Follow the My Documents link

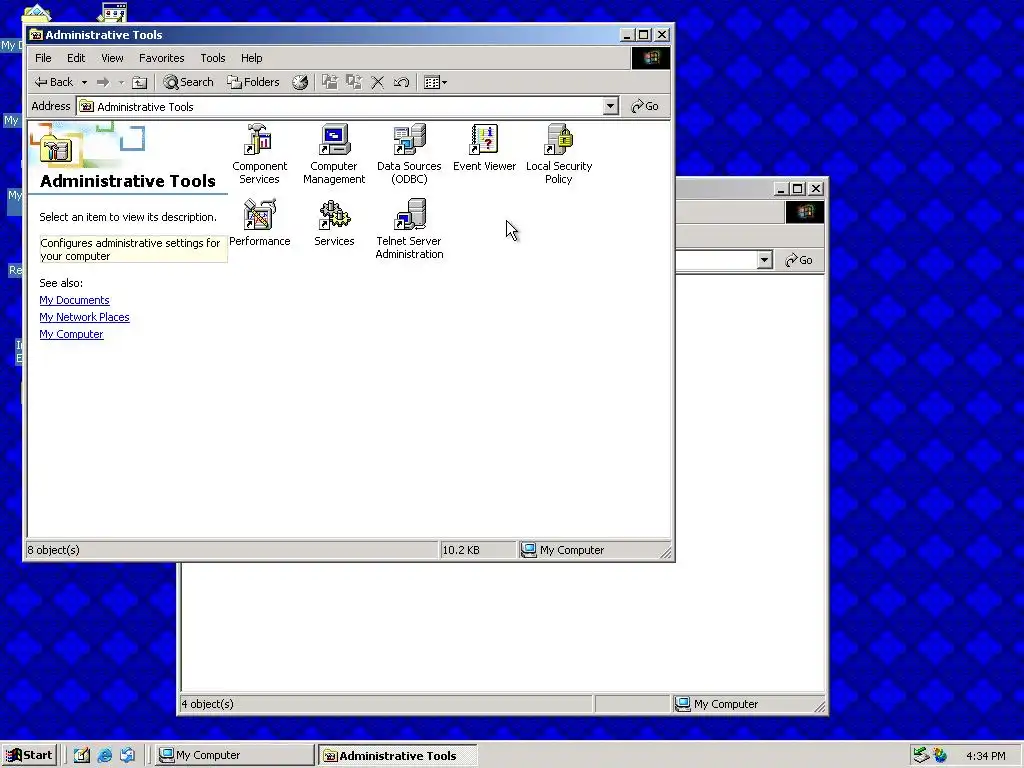(74, 300)
